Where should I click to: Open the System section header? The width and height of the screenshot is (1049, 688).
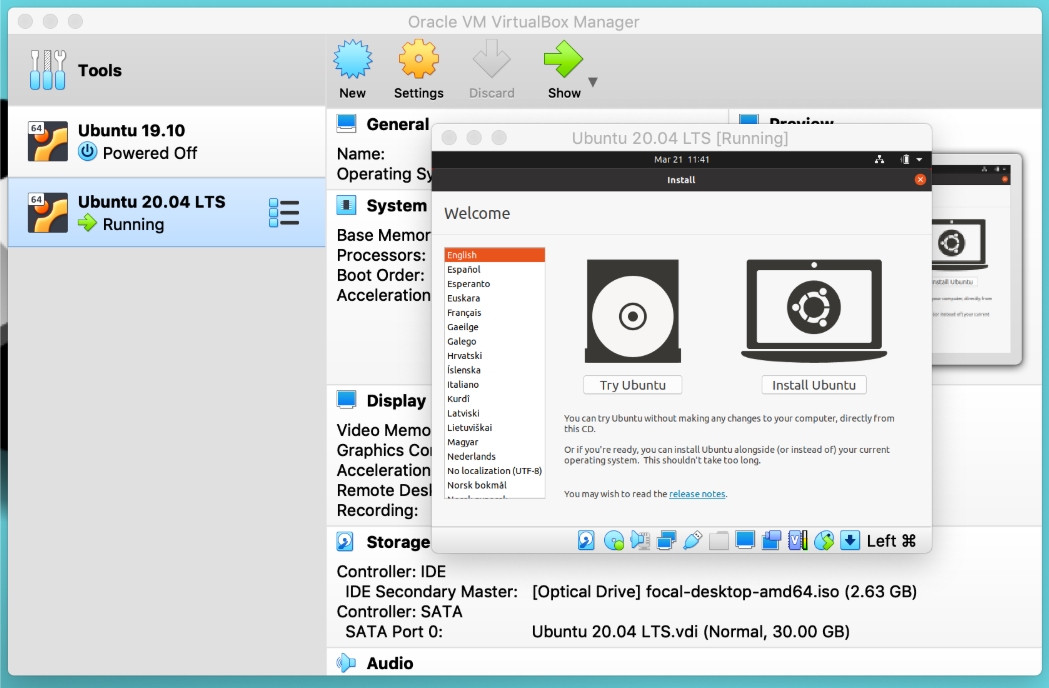click(x=396, y=205)
